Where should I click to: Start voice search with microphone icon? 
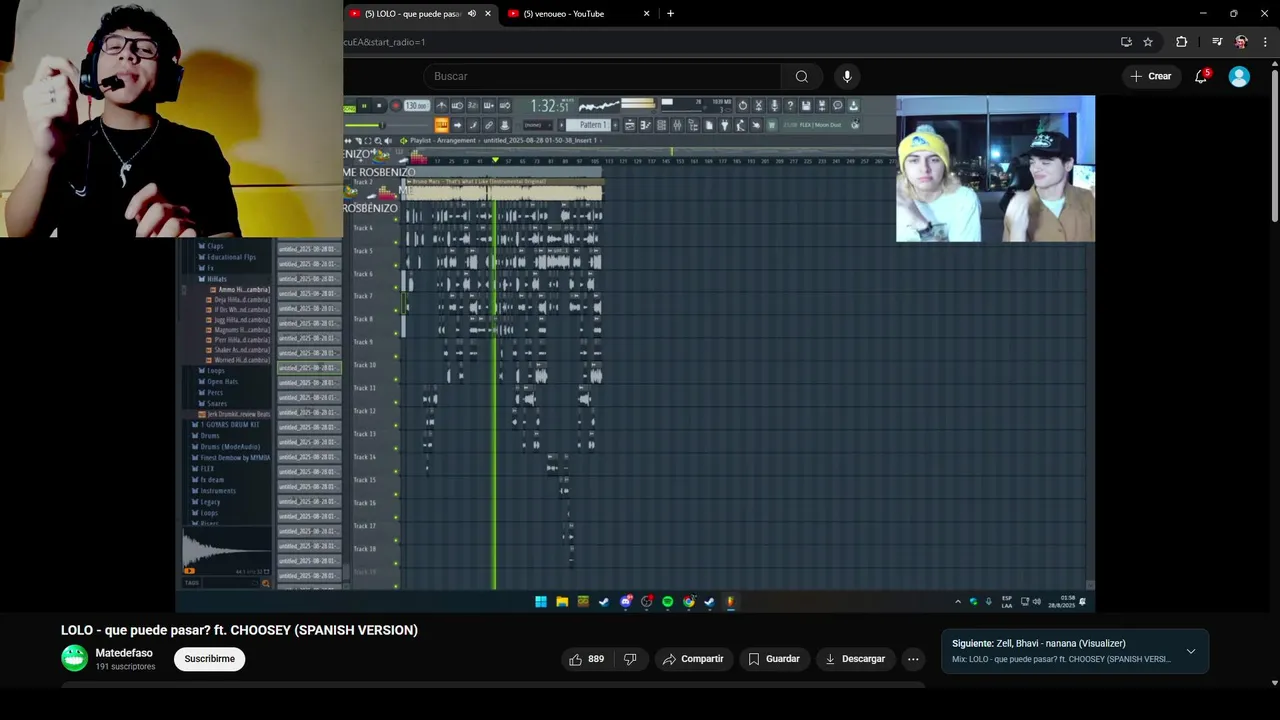point(847,76)
